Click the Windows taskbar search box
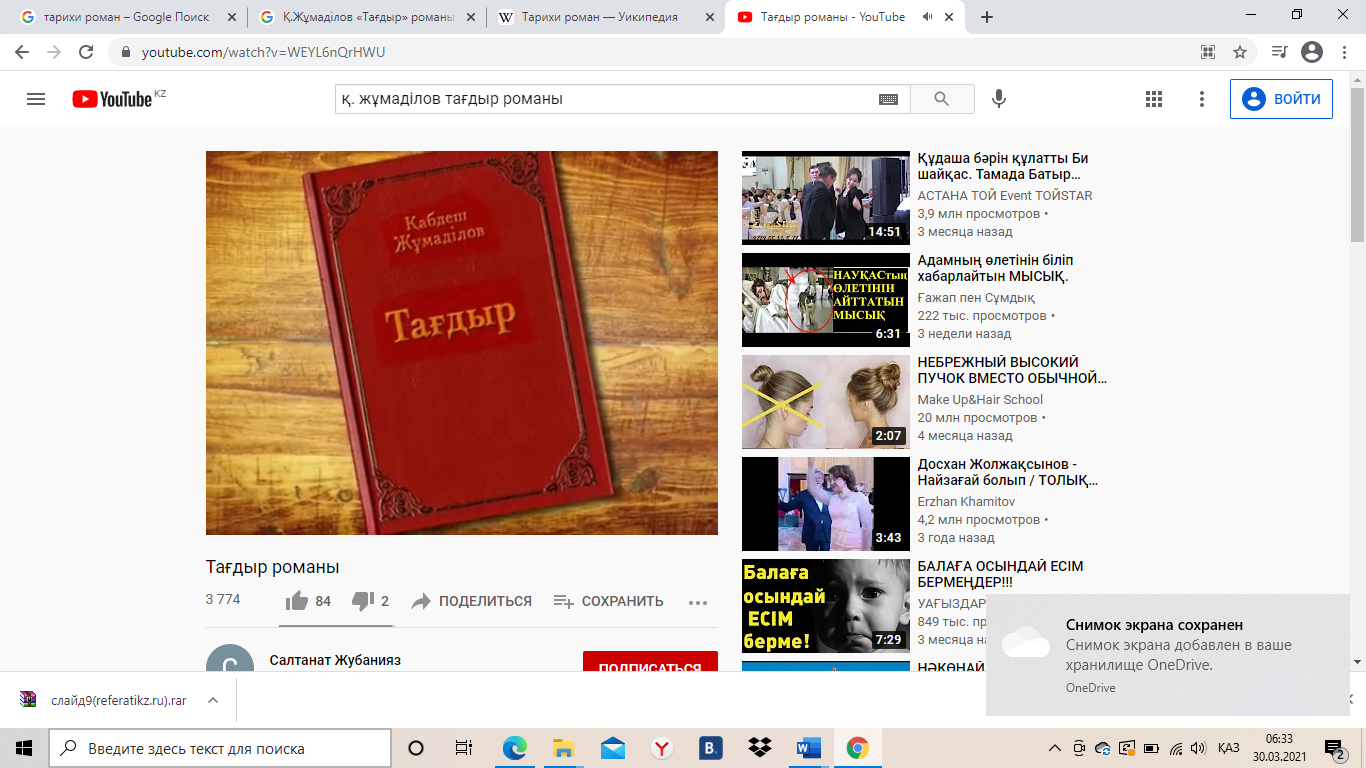1366x768 pixels. pyautogui.click(x=219, y=748)
